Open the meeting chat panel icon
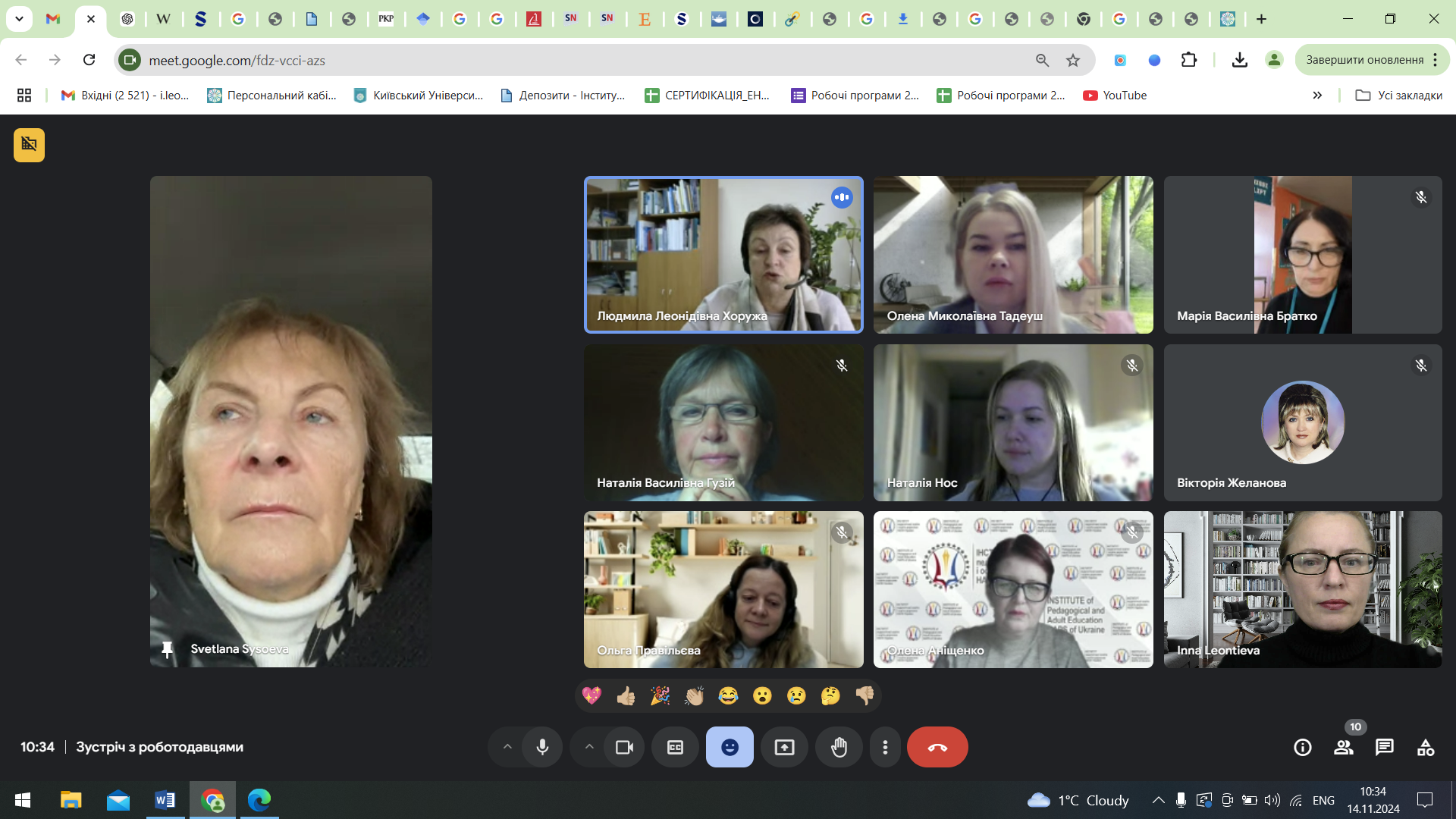This screenshot has width=1456, height=819. tap(1384, 747)
